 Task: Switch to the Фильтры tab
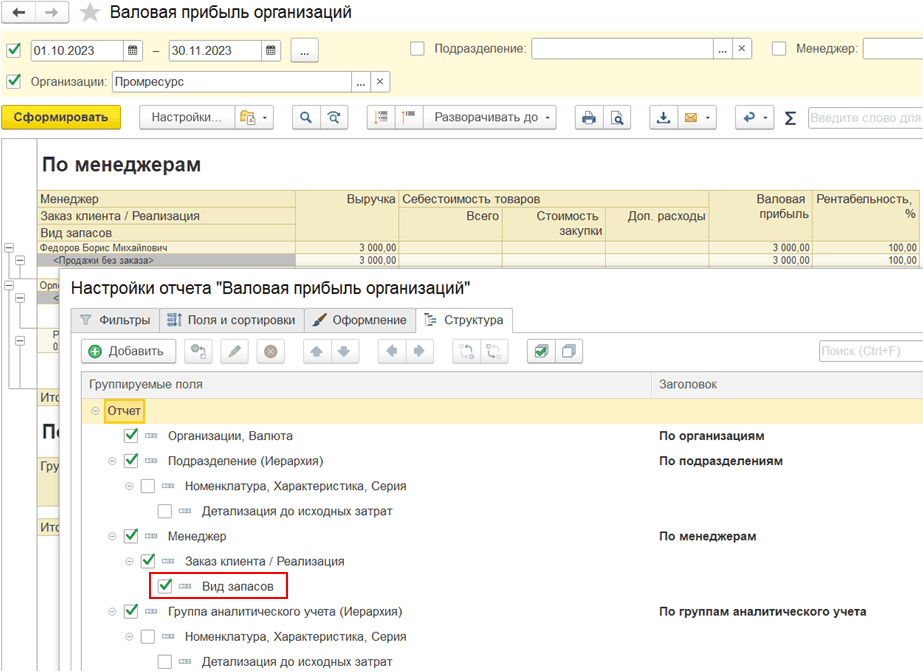pyautogui.click(x=115, y=320)
